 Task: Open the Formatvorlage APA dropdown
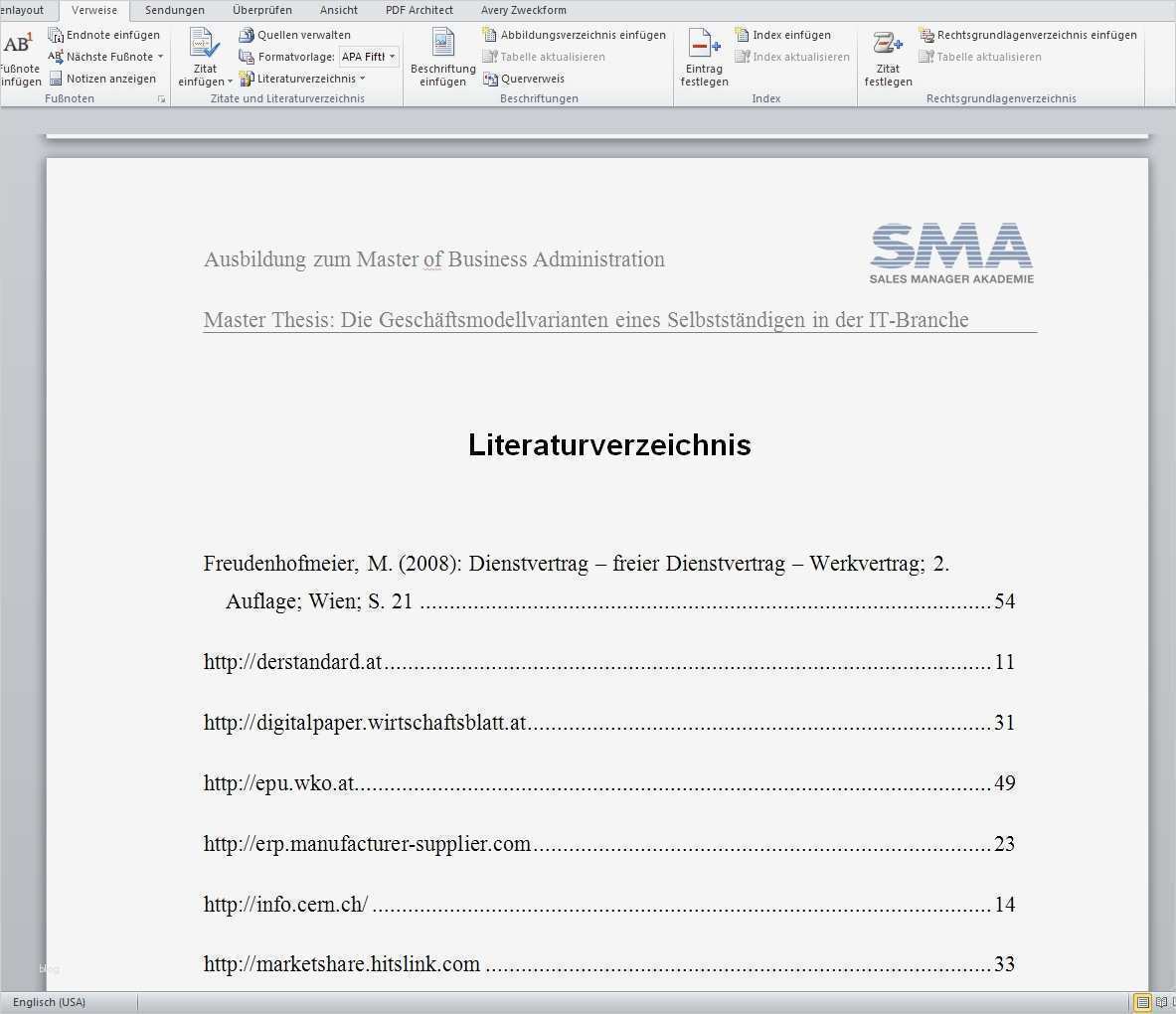point(390,57)
